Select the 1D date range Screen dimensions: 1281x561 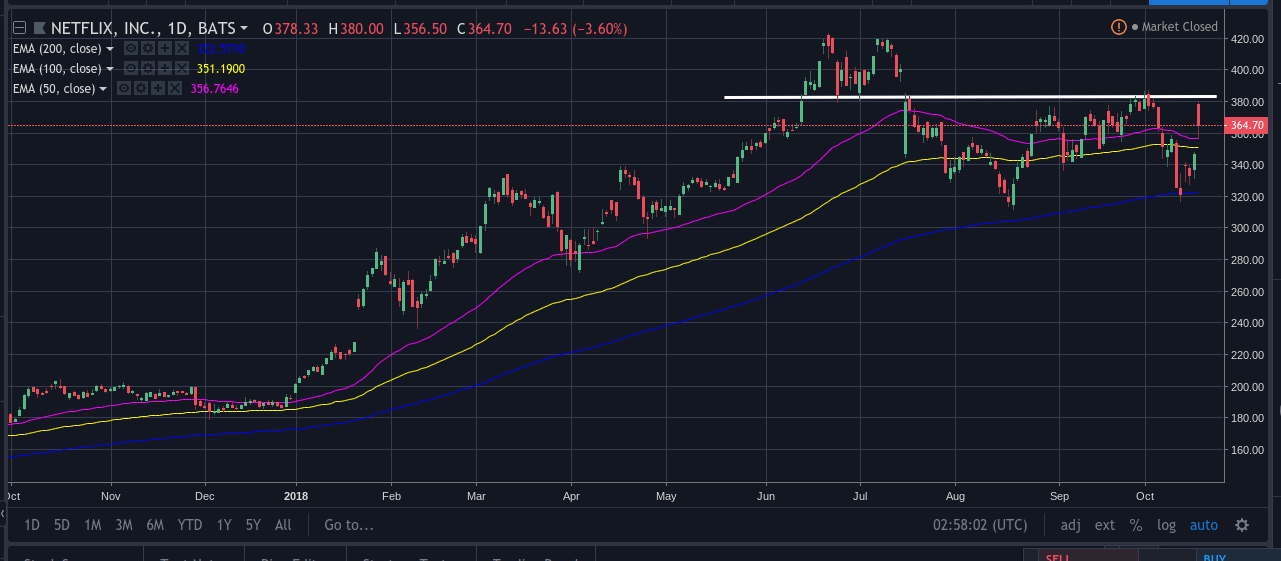[x=32, y=525]
